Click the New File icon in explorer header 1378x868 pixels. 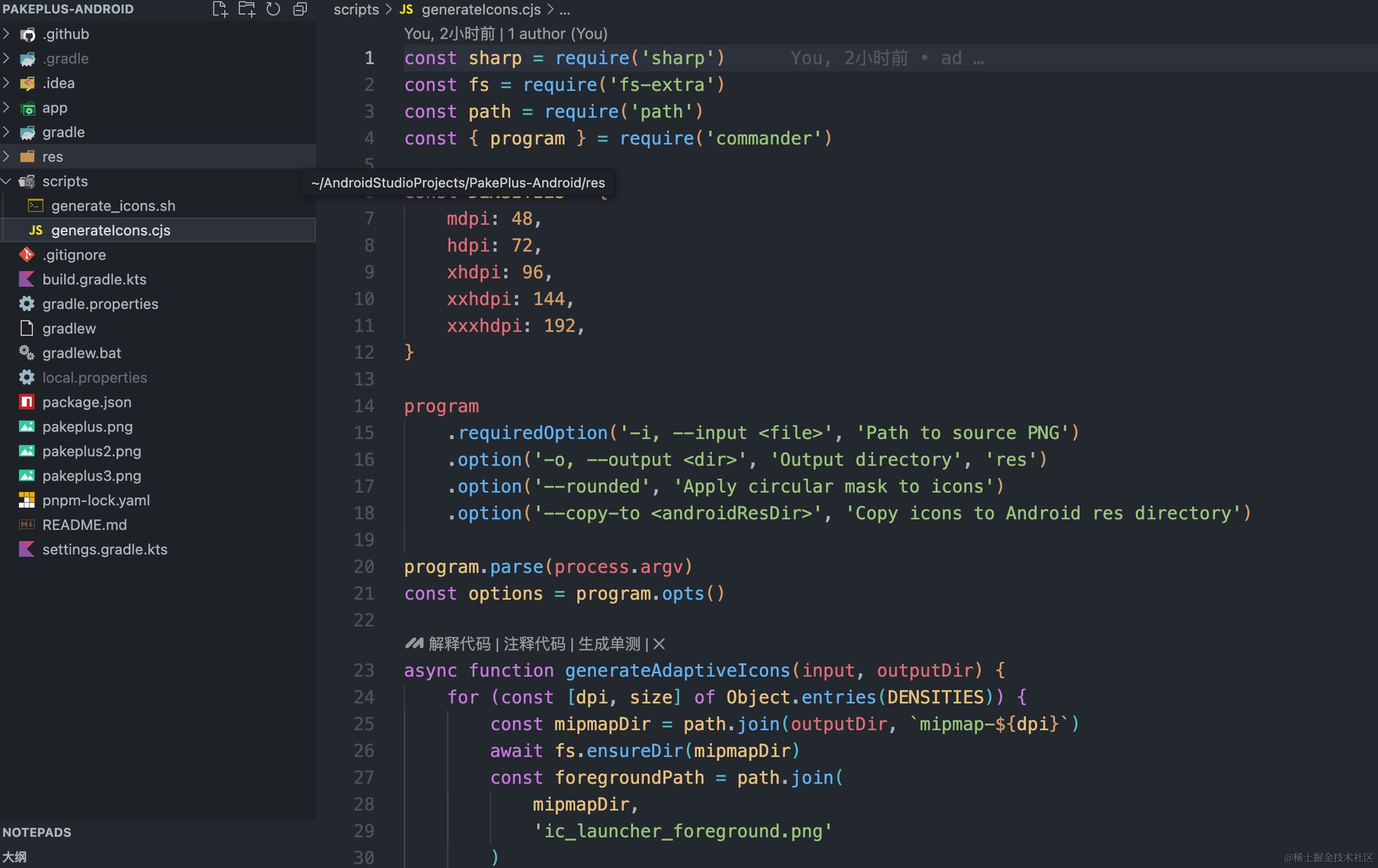(x=220, y=9)
